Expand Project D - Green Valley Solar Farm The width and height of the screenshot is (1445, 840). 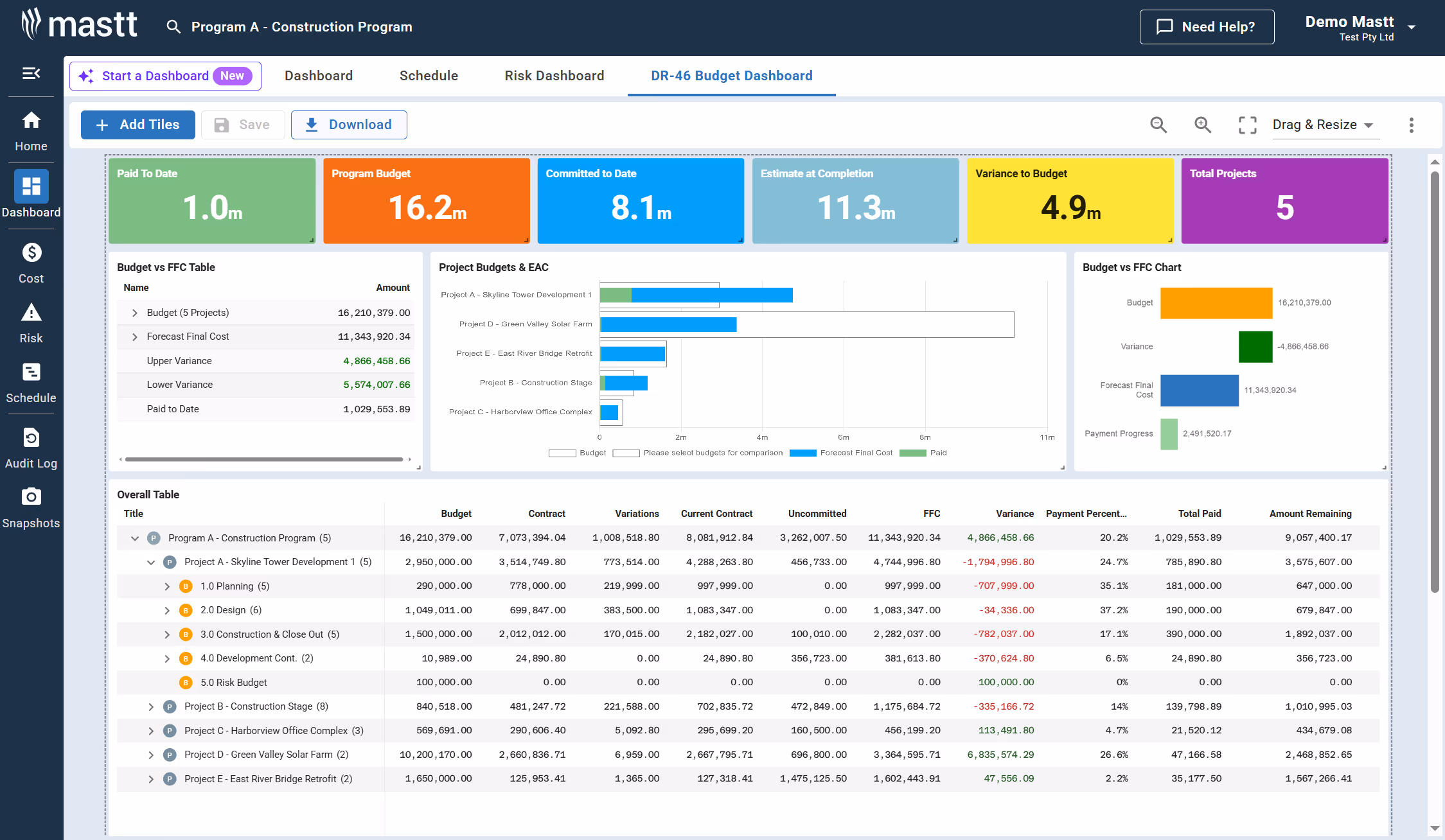click(151, 755)
